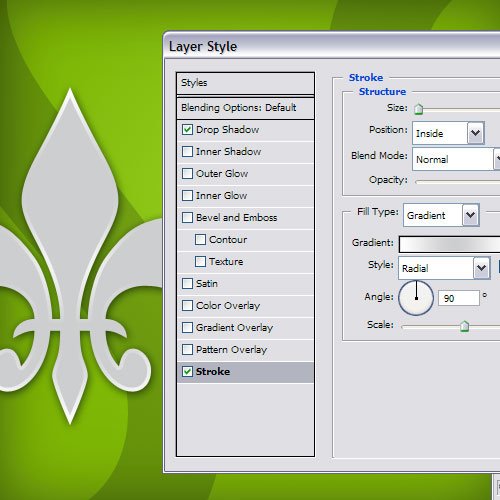Open the Blend Mode Normal dropdown
The height and width of the screenshot is (500, 500).
tap(456, 159)
